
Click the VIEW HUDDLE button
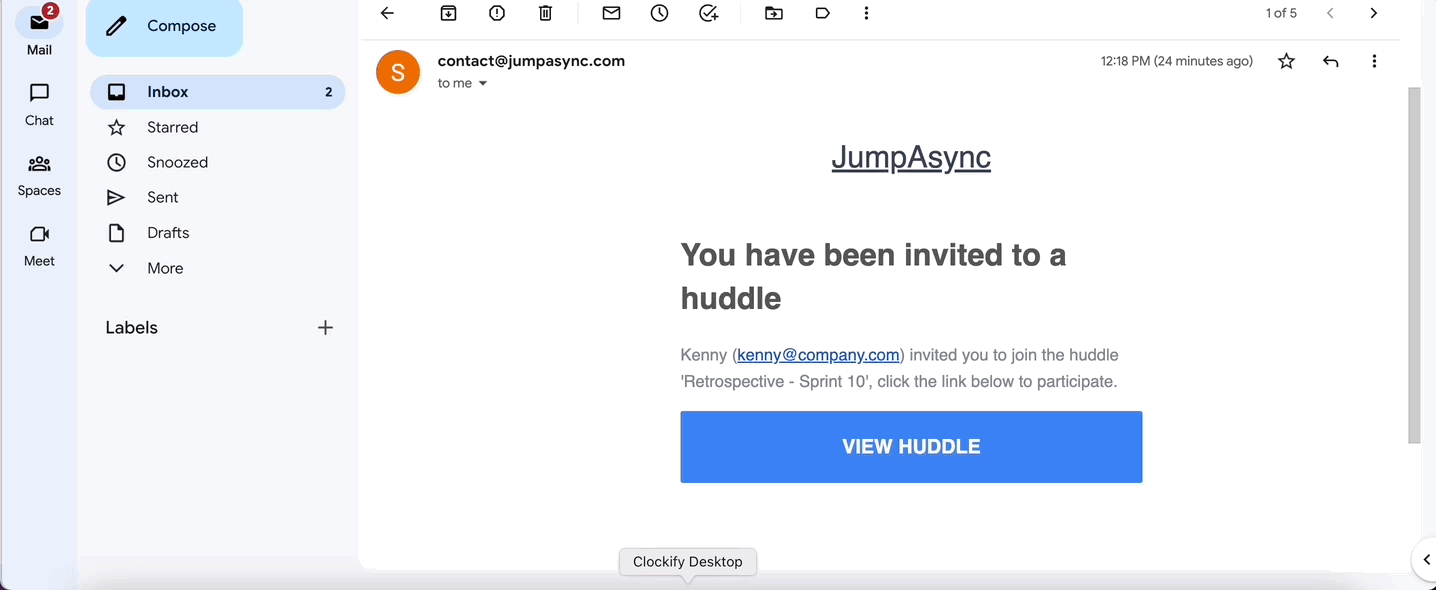[x=911, y=447]
